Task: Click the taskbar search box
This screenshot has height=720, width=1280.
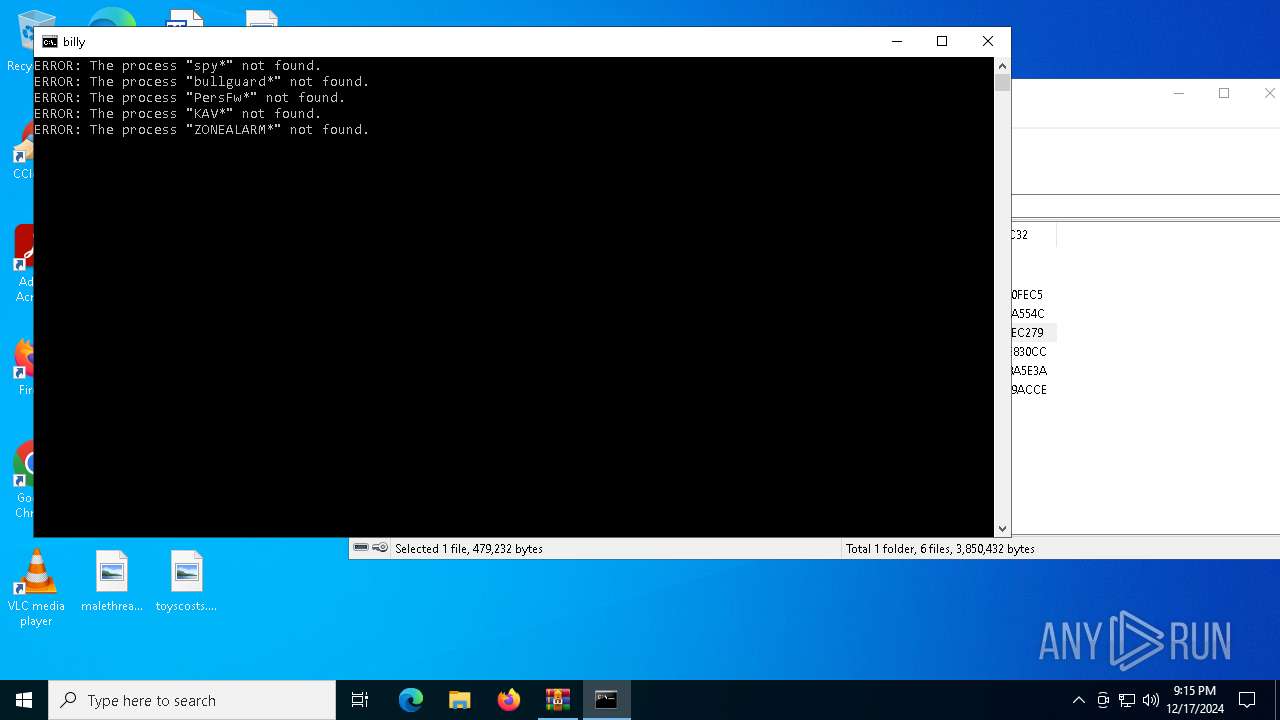Action: 192,700
